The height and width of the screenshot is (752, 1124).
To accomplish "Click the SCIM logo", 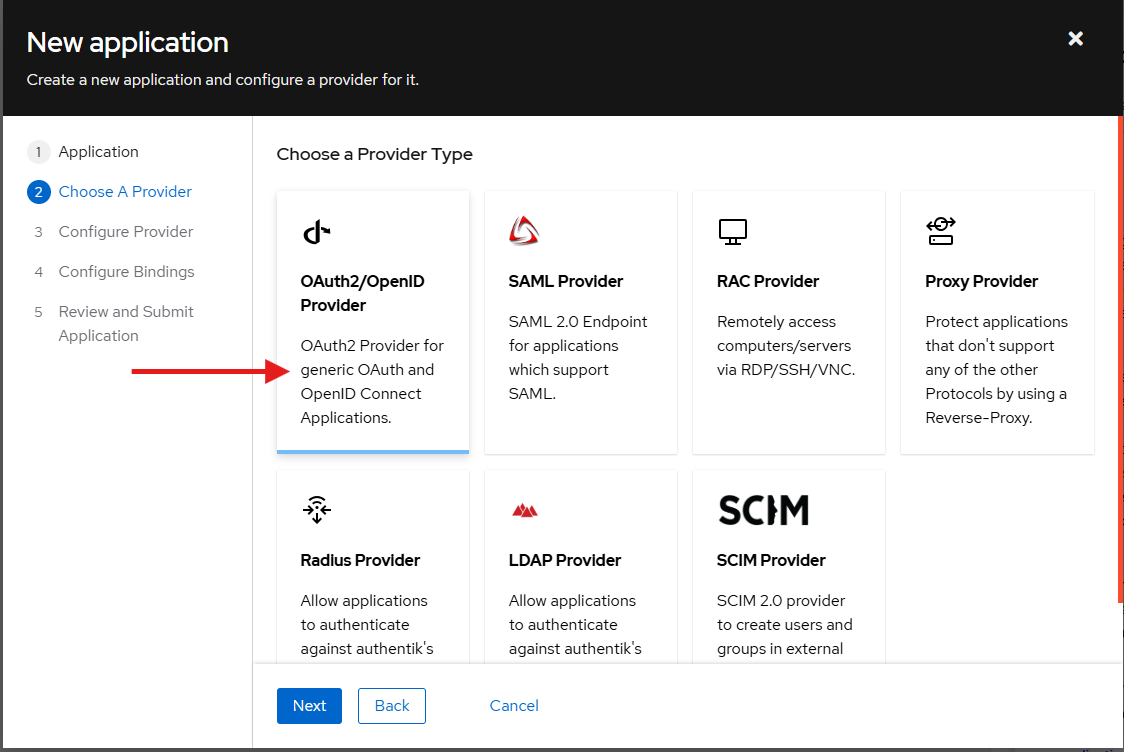I will pos(763,510).
